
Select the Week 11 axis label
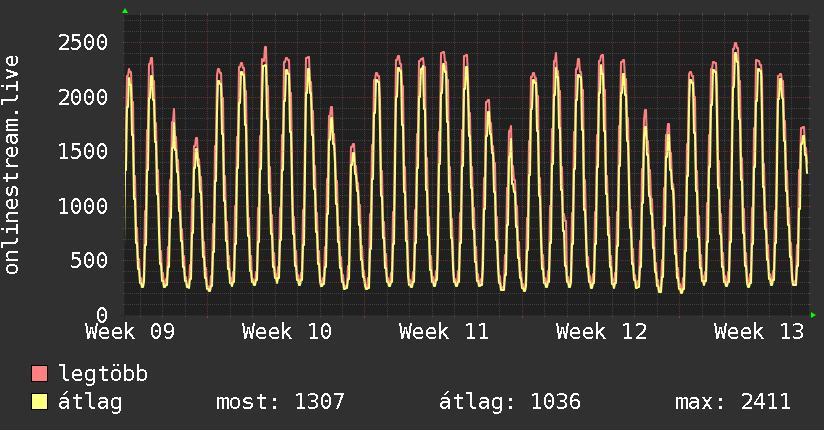[444, 332]
